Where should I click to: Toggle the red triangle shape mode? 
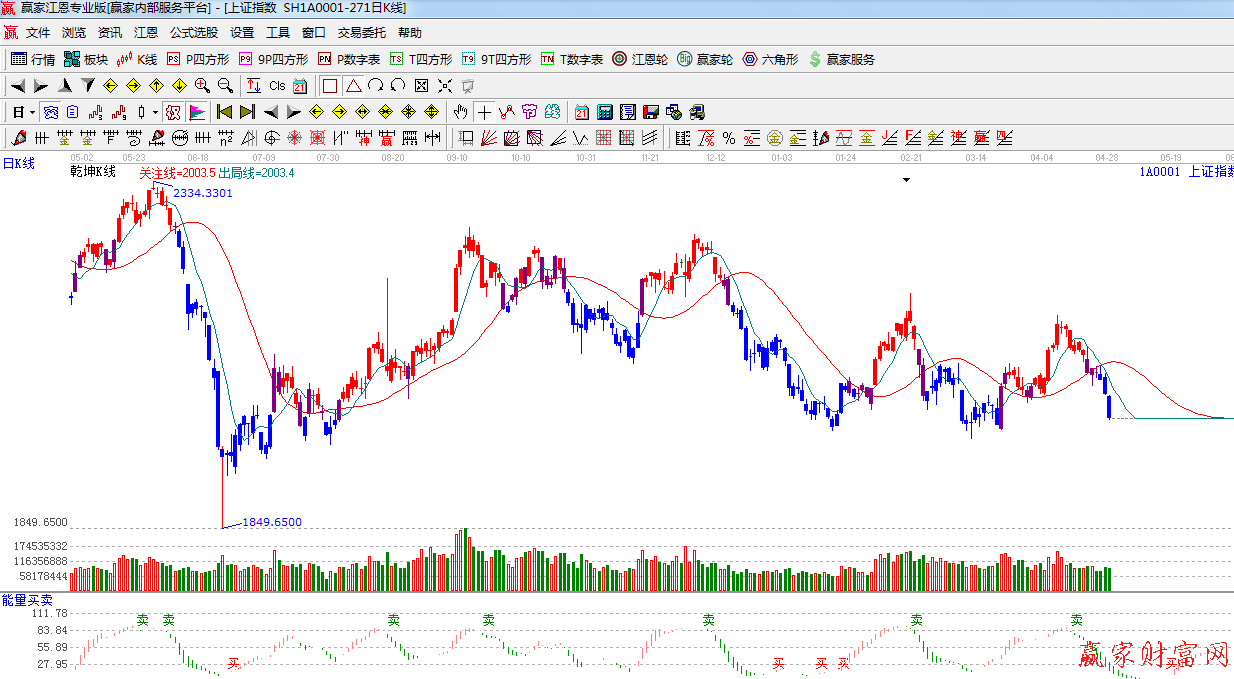(353, 86)
